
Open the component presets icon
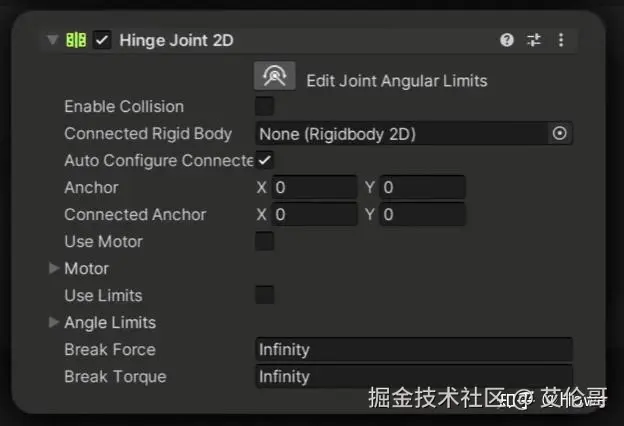tap(534, 40)
